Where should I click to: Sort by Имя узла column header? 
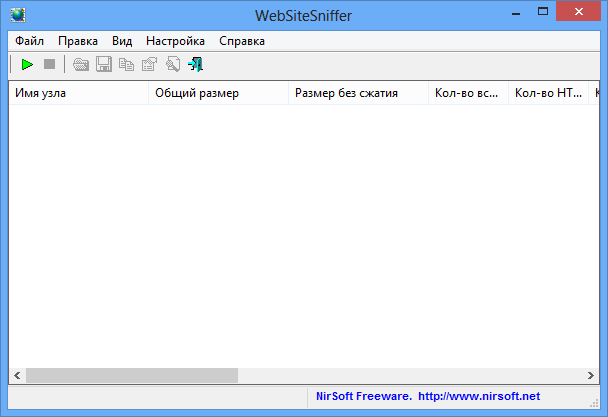[x=79, y=93]
